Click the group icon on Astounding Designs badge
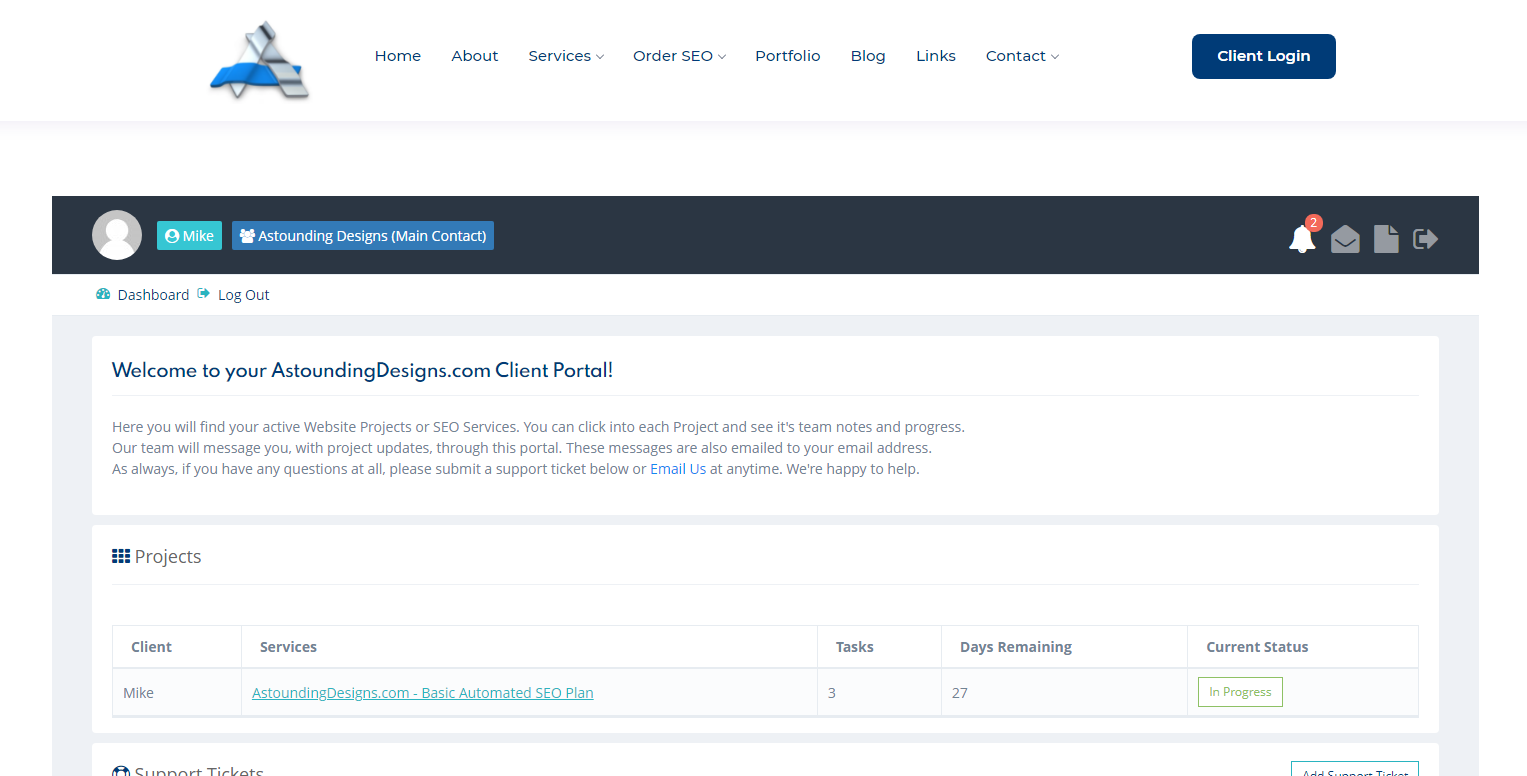This screenshot has width=1527, height=776. point(247,235)
